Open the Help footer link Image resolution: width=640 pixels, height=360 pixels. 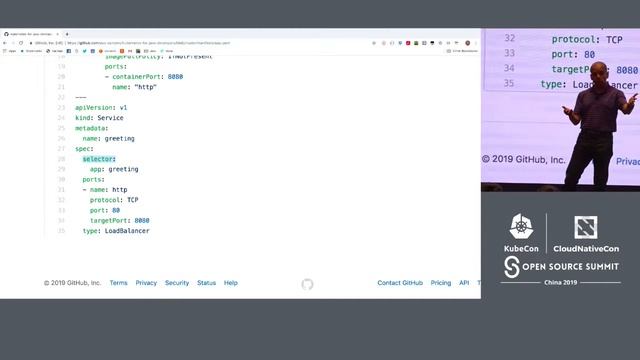(x=231, y=283)
